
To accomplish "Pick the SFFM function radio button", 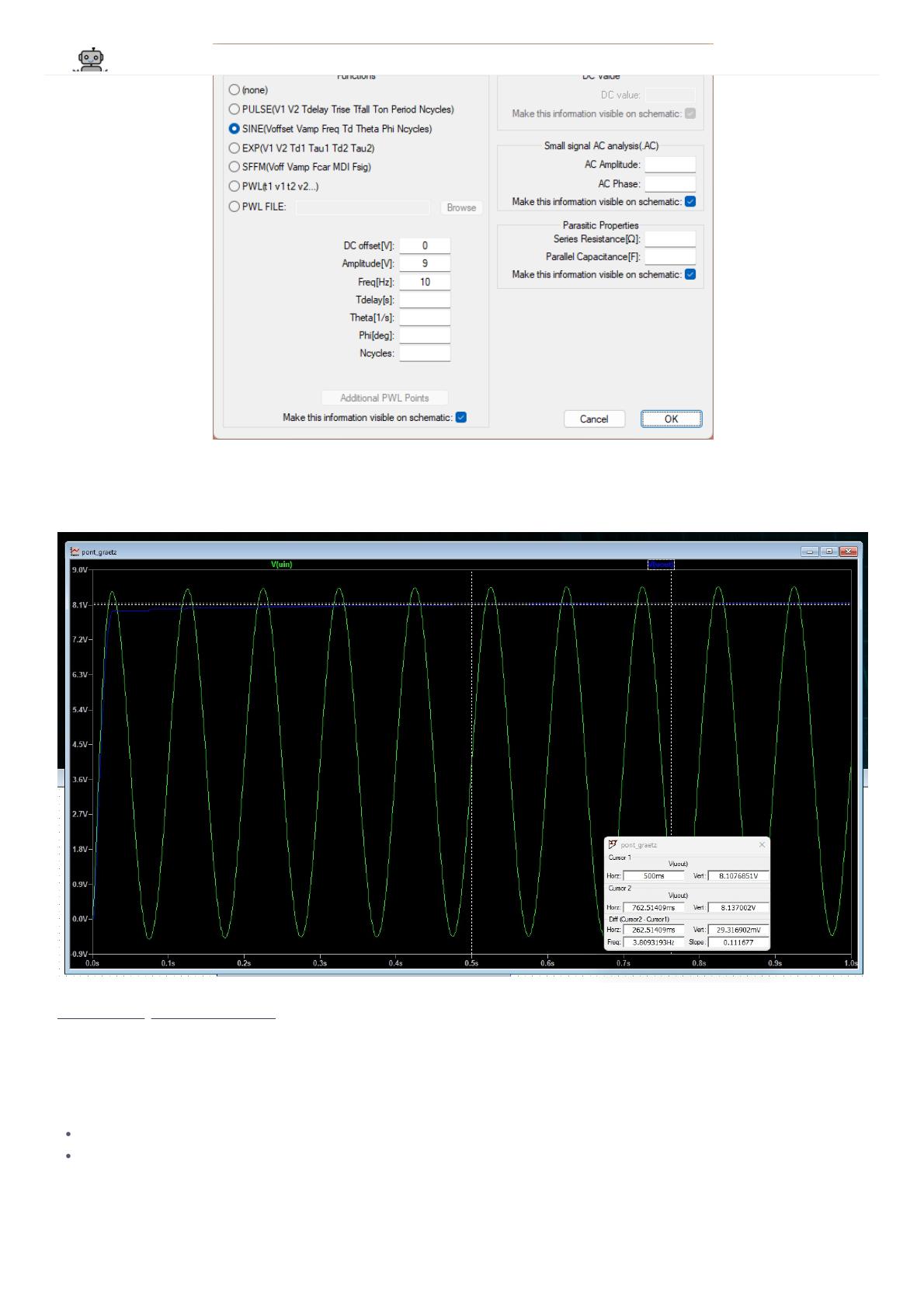I will [234, 166].
